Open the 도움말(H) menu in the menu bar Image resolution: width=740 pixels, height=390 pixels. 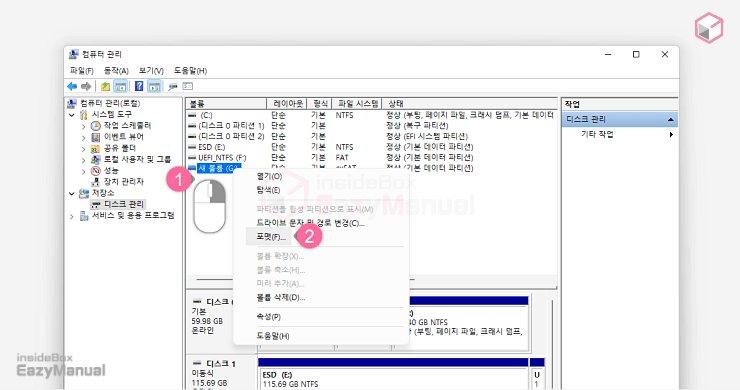click(x=190, y=71)
